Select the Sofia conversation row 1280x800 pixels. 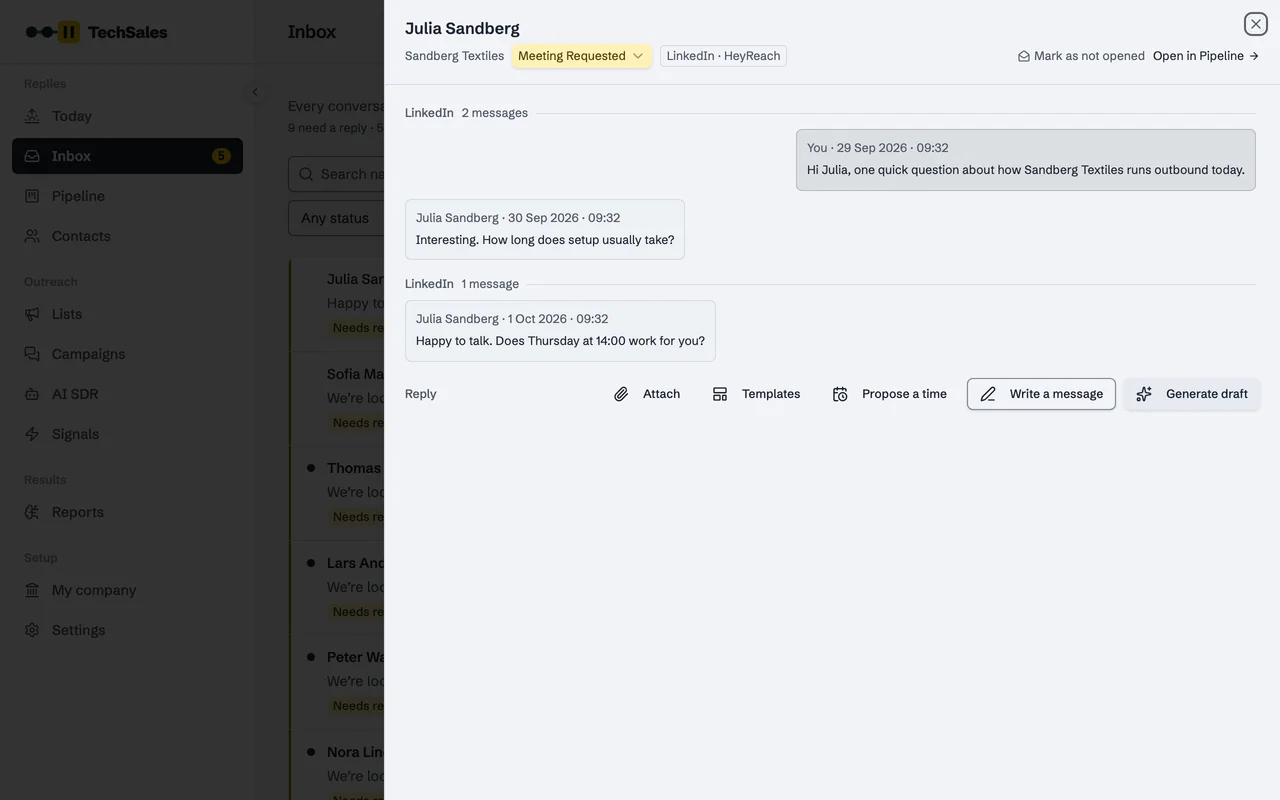point(337,398)
